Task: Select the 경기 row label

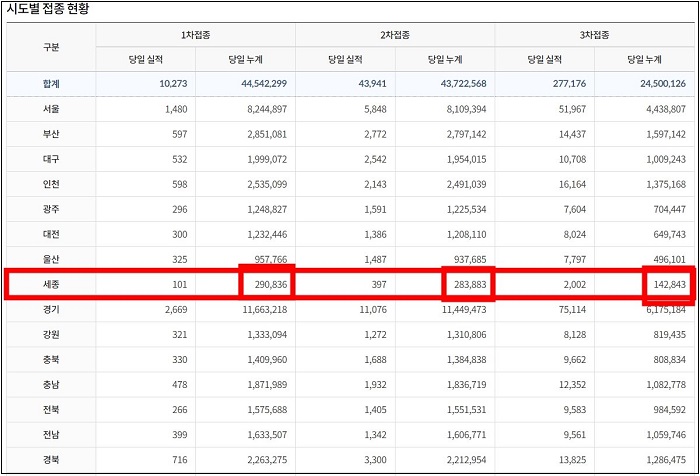Action: coord(51,309)
